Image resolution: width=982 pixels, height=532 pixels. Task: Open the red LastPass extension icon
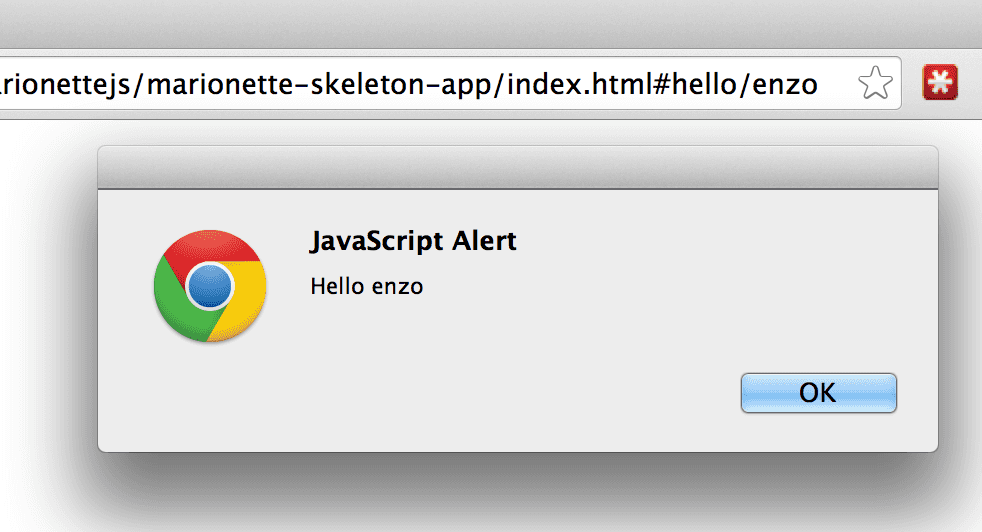point(940,82)
